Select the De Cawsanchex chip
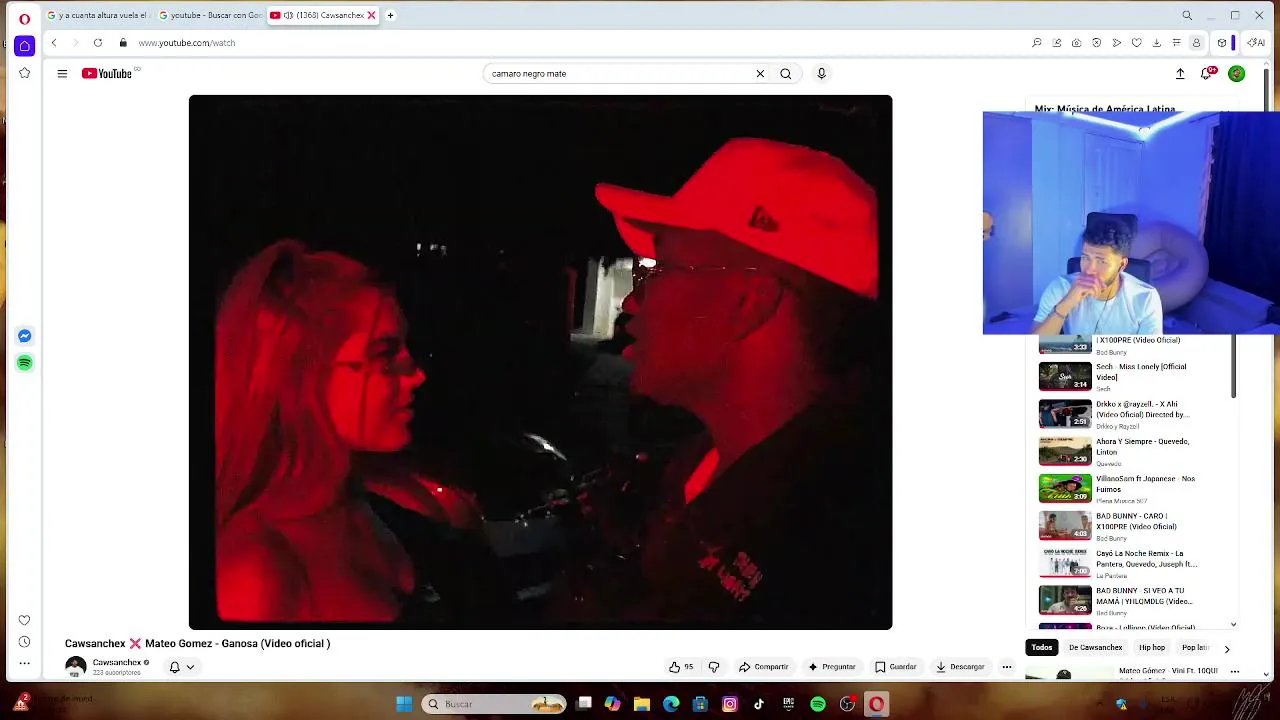1280x720 pixels. [x=1095, y=647]
